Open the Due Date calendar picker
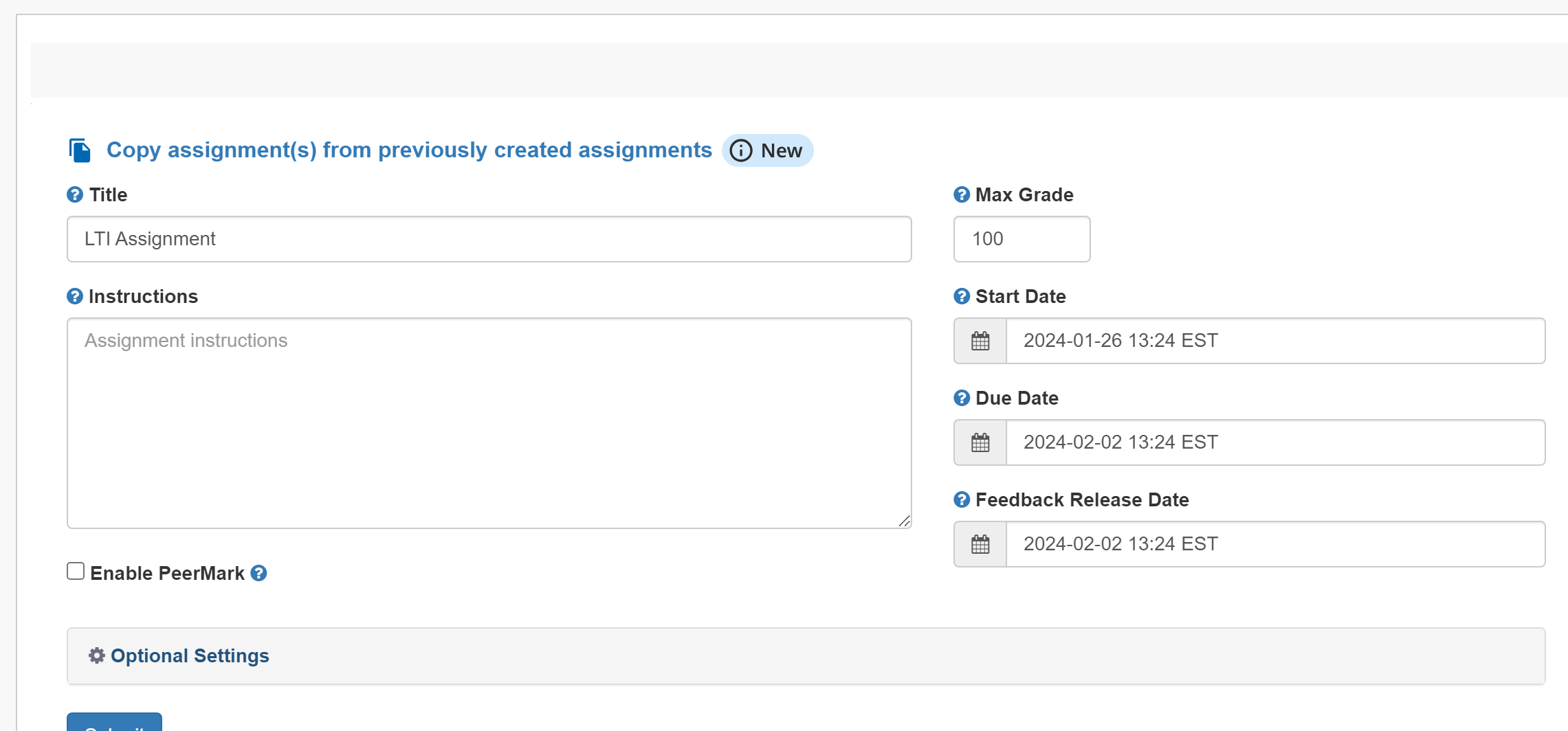This screenshot has width=1568, height=731. [980, 442]
